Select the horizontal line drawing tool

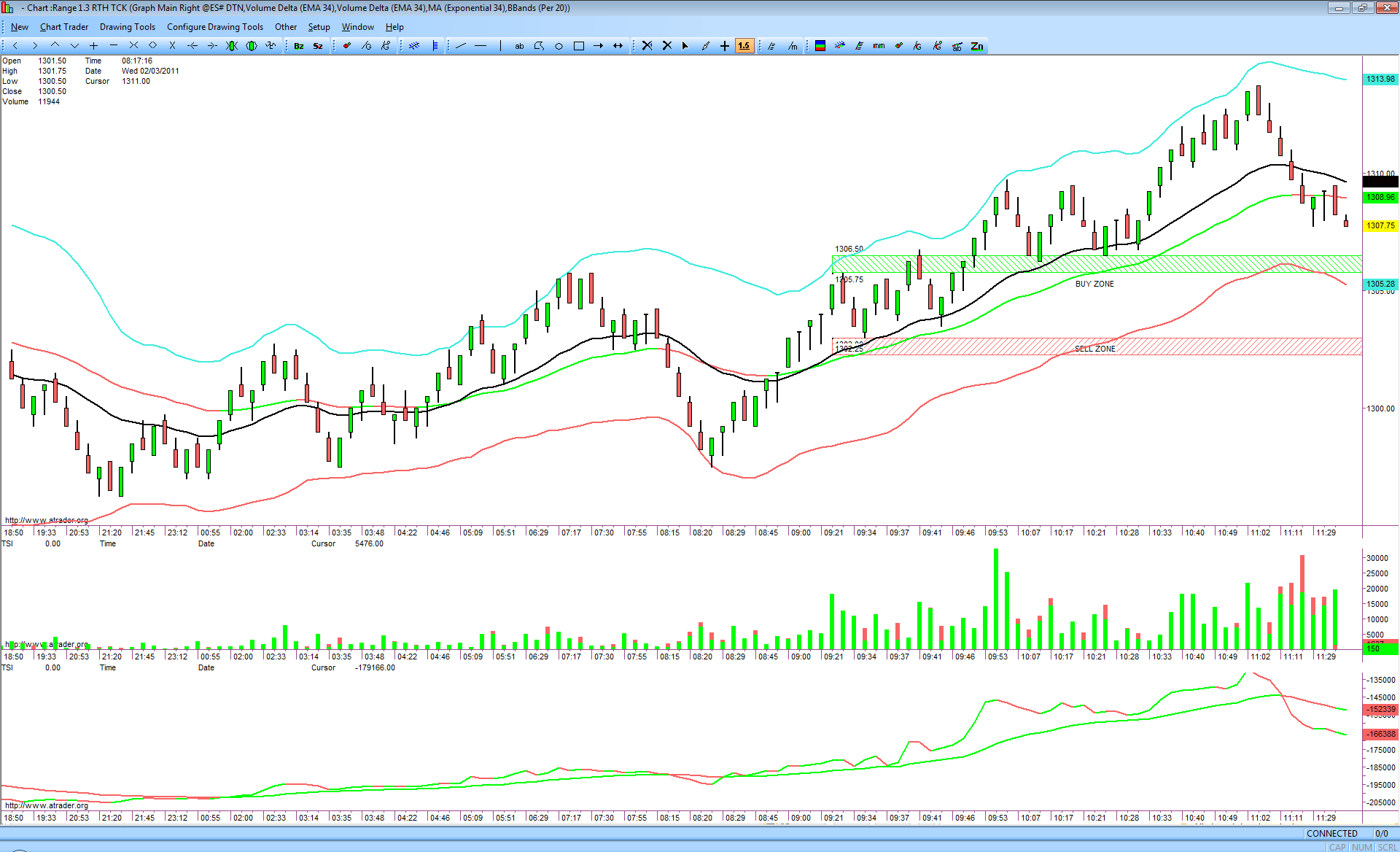[x=481, y=46]
